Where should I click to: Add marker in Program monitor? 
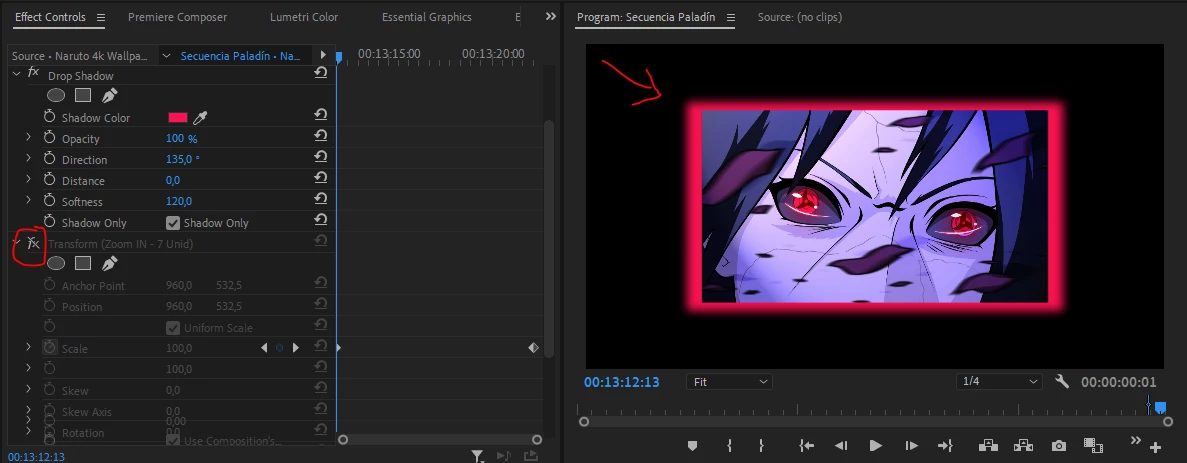coord(692,446)
